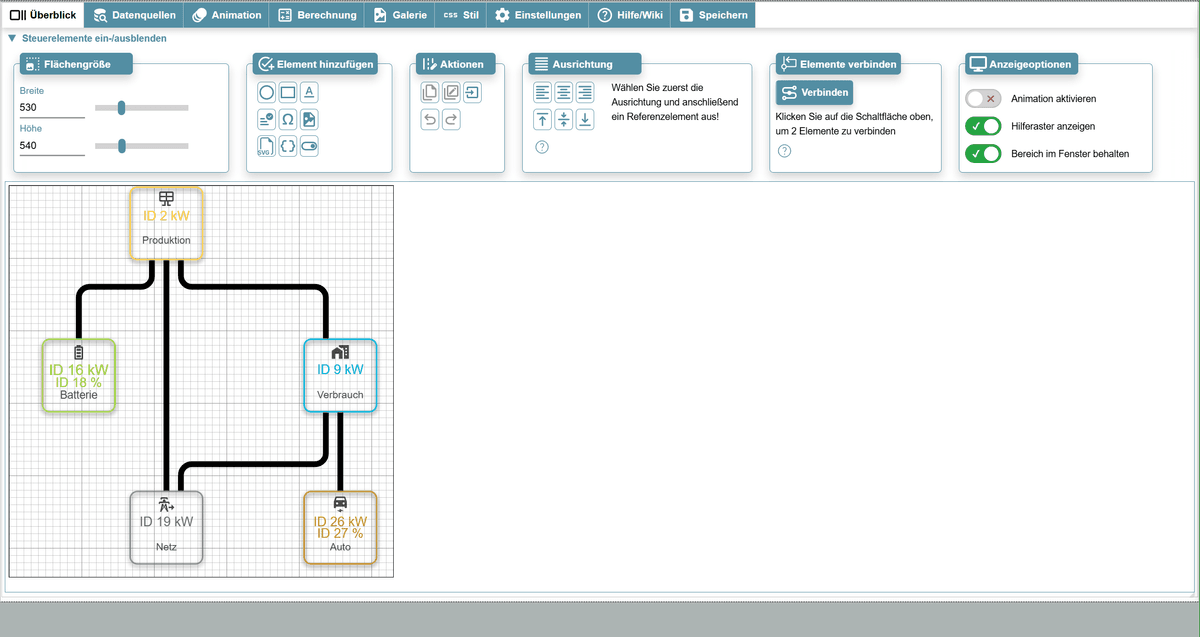Enable the Animation aktivieren switch
This screenshot has width=1200, height=637.
pyautogui.click(x=982, y=99)
